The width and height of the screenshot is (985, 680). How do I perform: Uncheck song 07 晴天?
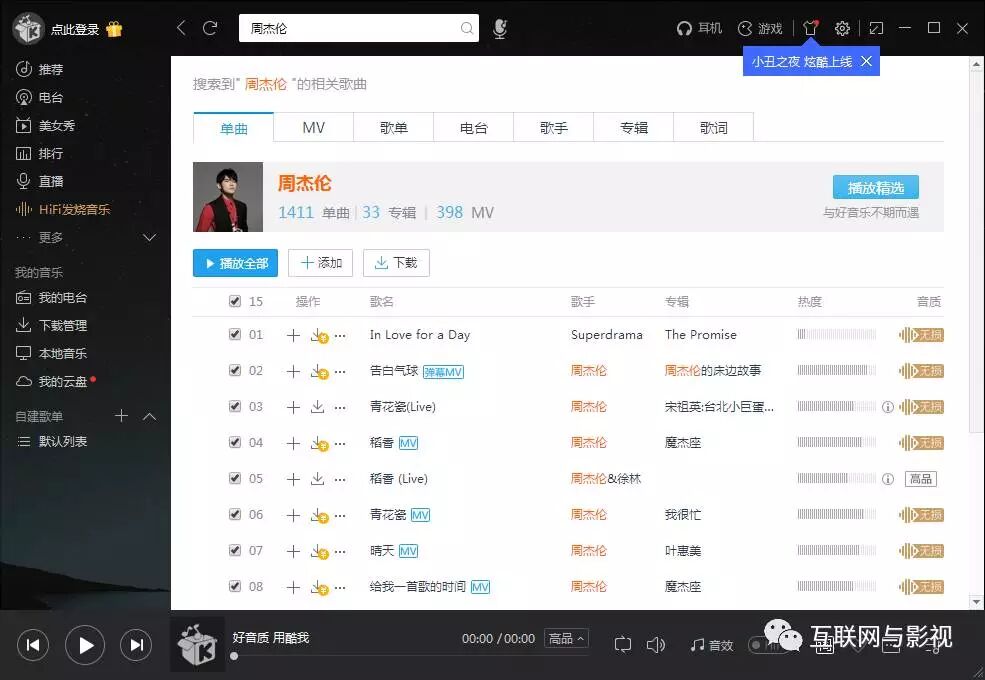click(x=235, y=551)
